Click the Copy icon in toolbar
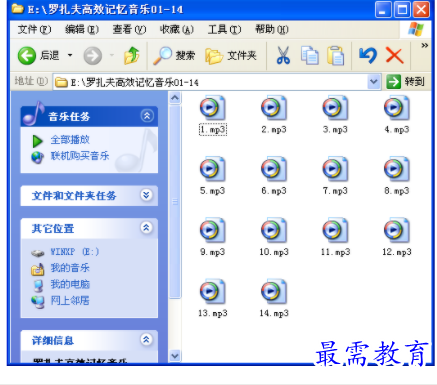Viewport: 437px width, 385px height. pyautogui.click(x=310, y=55)
